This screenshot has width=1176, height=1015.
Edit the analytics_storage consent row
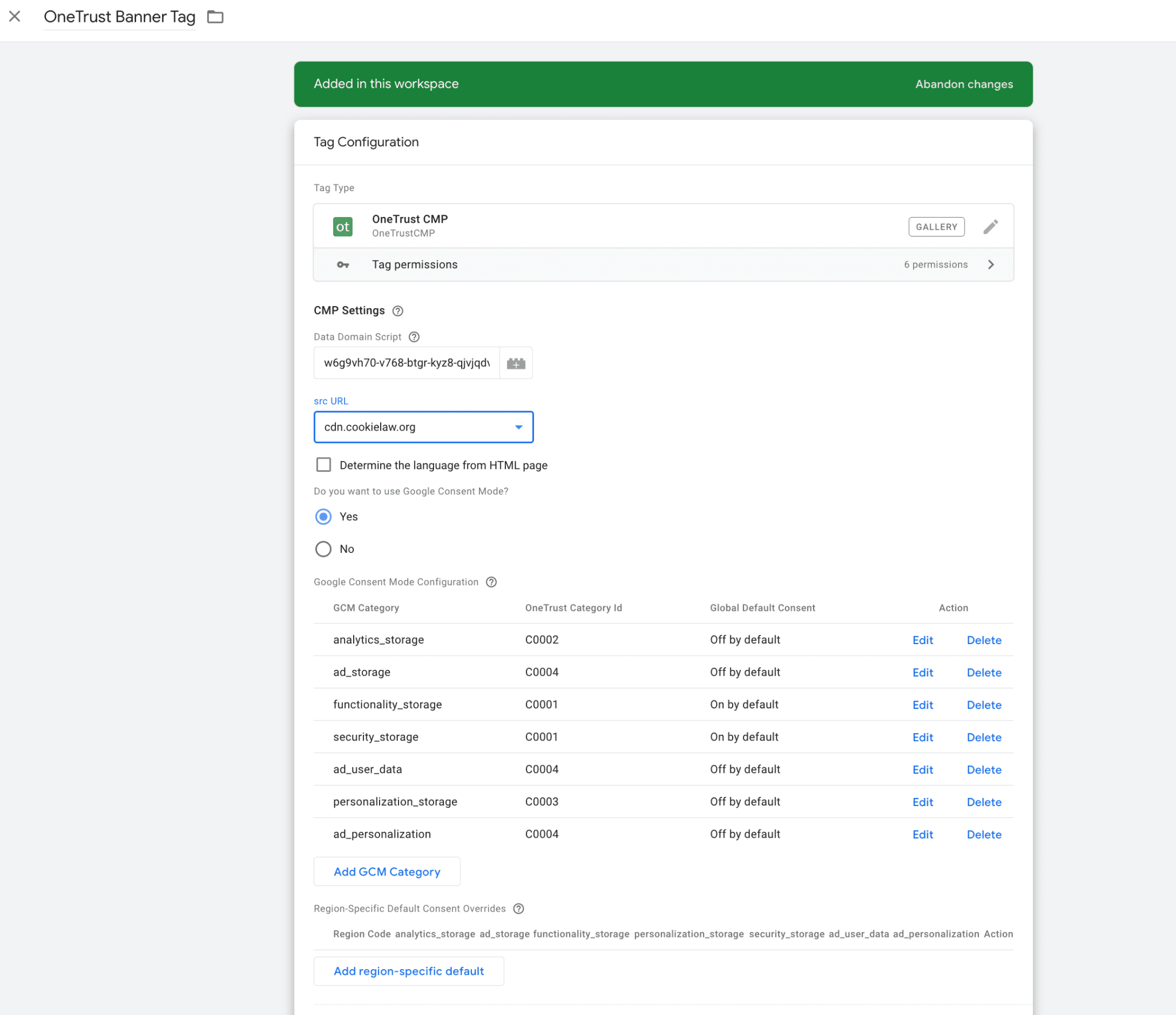click(x=922, y=640)
